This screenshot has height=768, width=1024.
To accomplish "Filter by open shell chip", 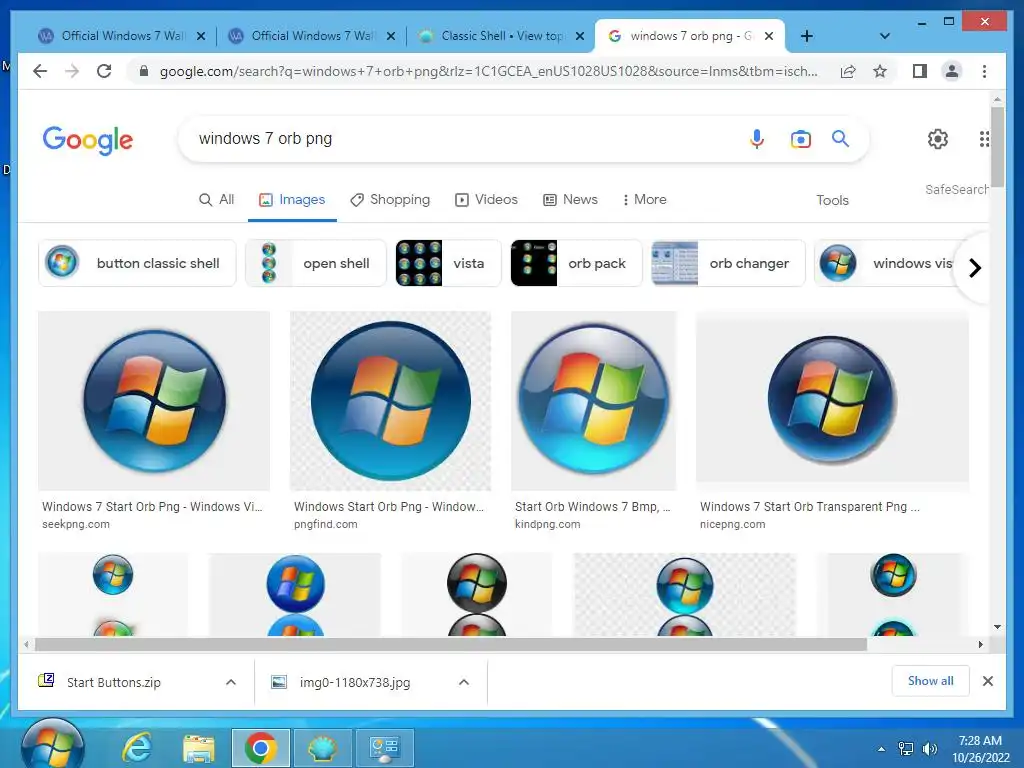I will coord(316,263).
